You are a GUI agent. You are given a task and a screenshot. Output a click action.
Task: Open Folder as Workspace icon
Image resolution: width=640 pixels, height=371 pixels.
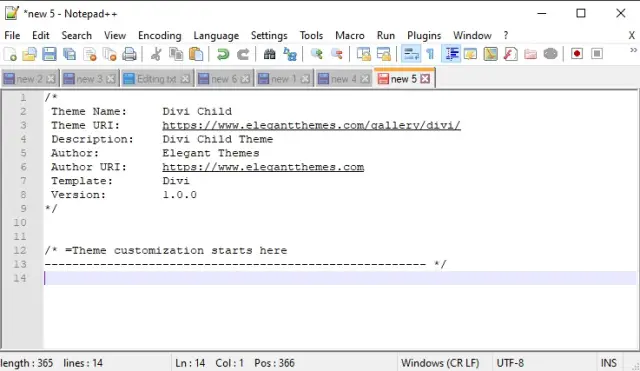(531, 54)
